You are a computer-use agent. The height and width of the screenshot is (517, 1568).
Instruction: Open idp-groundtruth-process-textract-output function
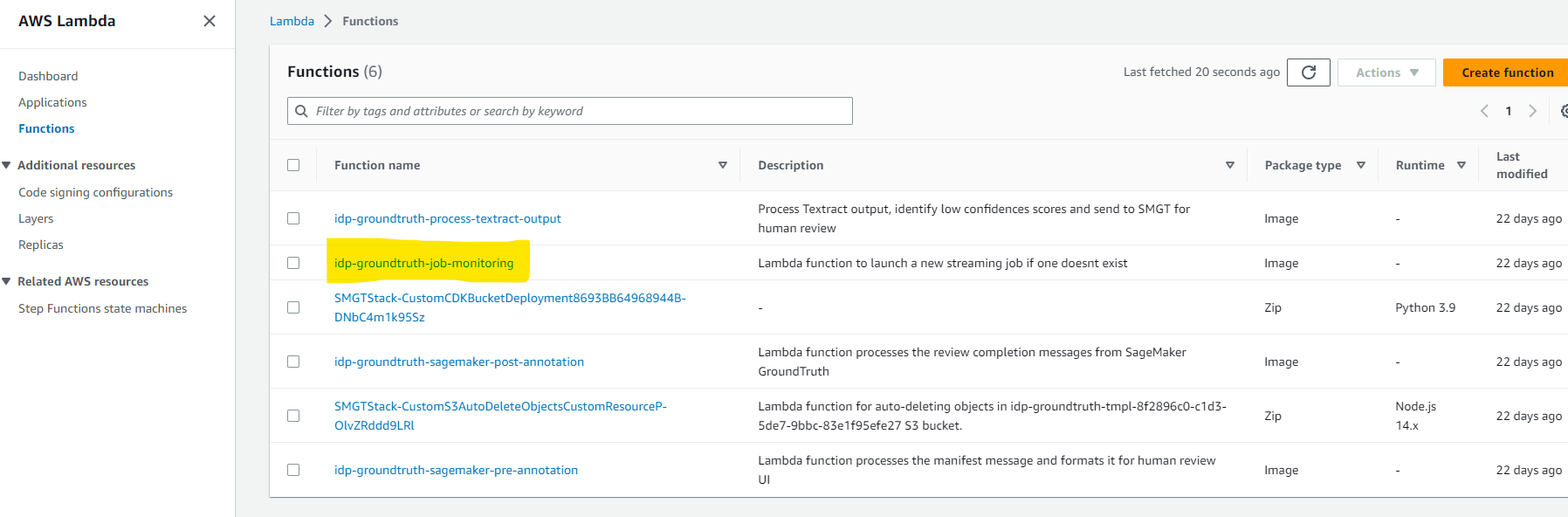pyautogui.click(x=447, y=218)
